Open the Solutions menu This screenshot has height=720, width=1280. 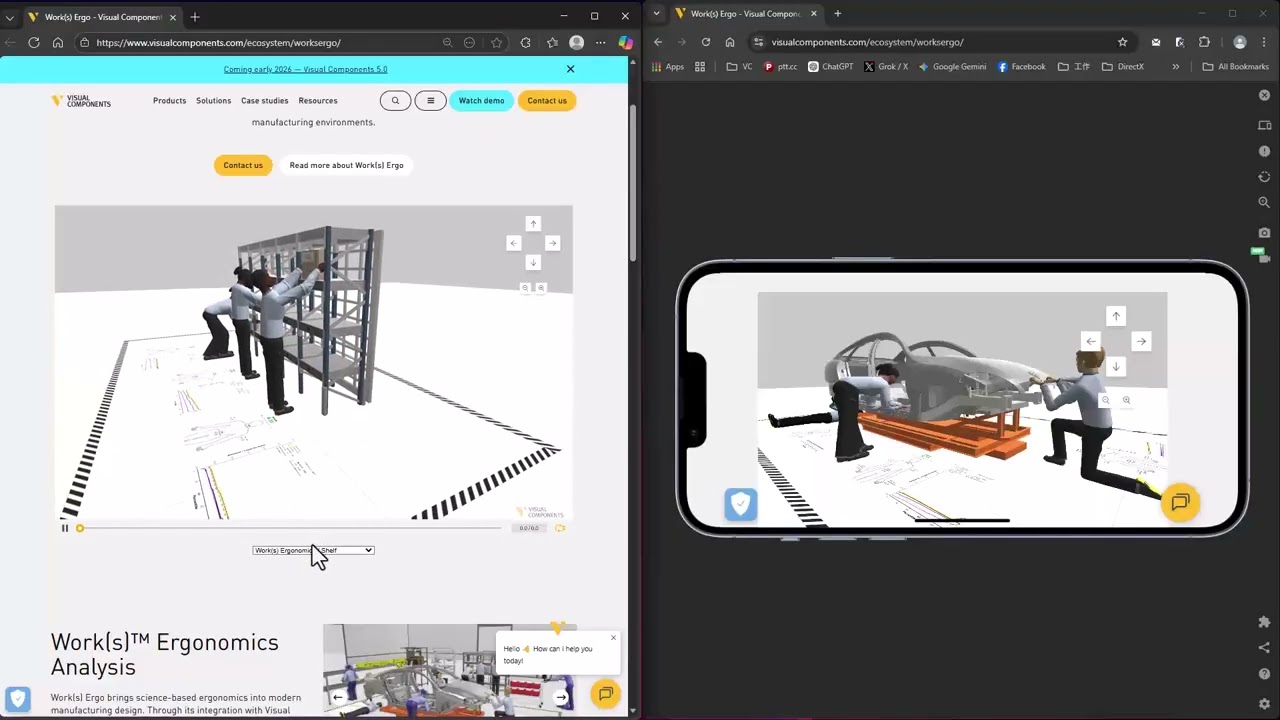pos(213,100)
